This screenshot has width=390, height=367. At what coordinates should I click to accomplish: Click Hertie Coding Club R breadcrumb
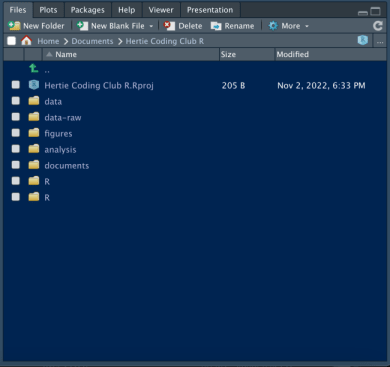(x=165, y=41)
